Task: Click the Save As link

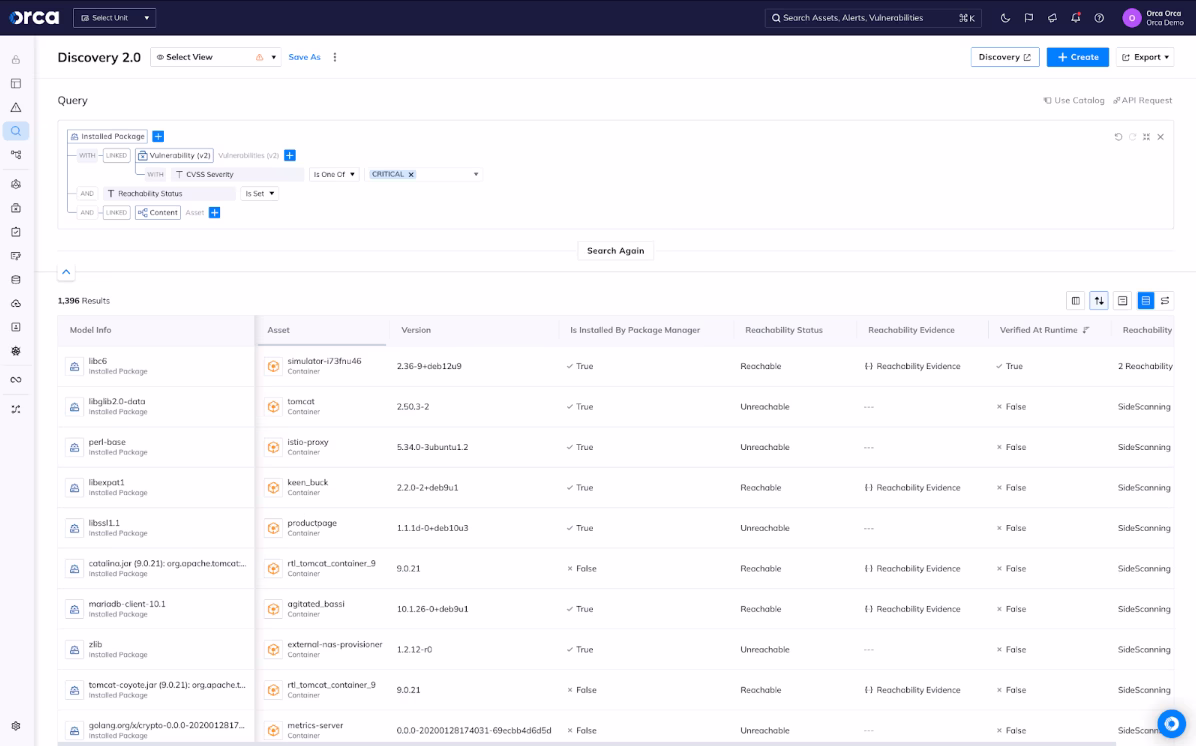Action: coord(304,57)
